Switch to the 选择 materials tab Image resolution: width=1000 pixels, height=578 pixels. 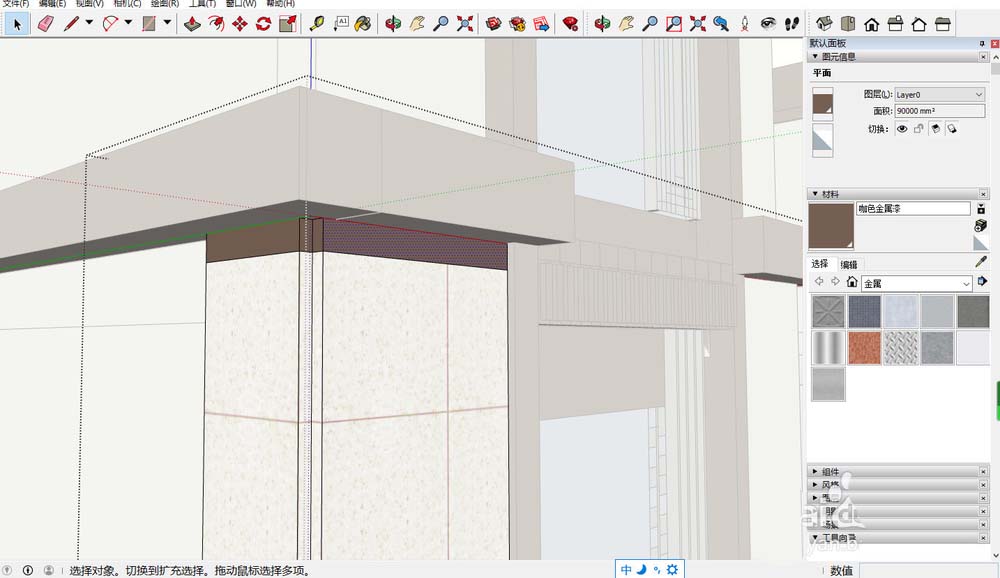pos(820,264)
